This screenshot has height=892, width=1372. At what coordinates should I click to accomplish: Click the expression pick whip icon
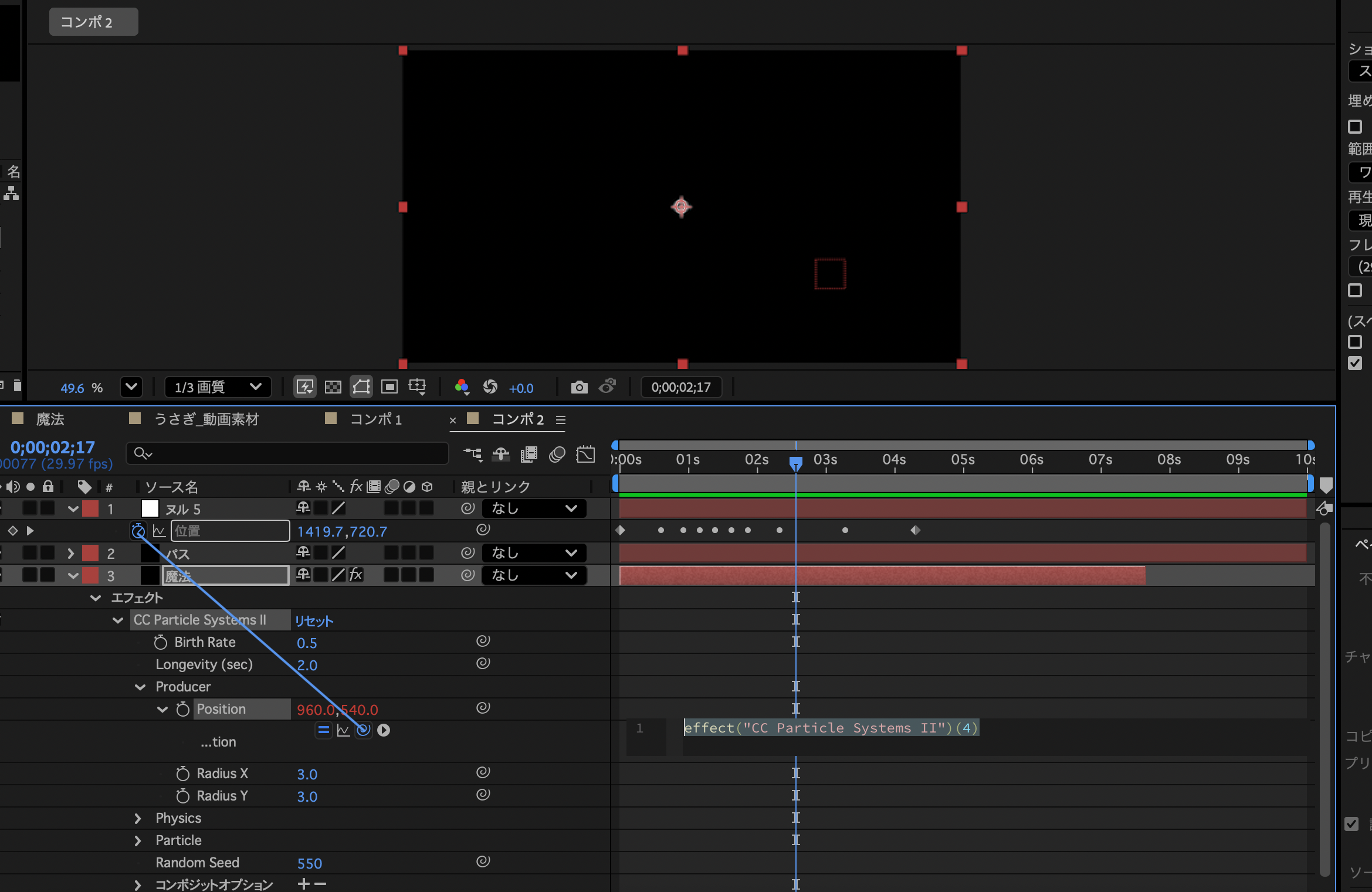click(364, 730)
